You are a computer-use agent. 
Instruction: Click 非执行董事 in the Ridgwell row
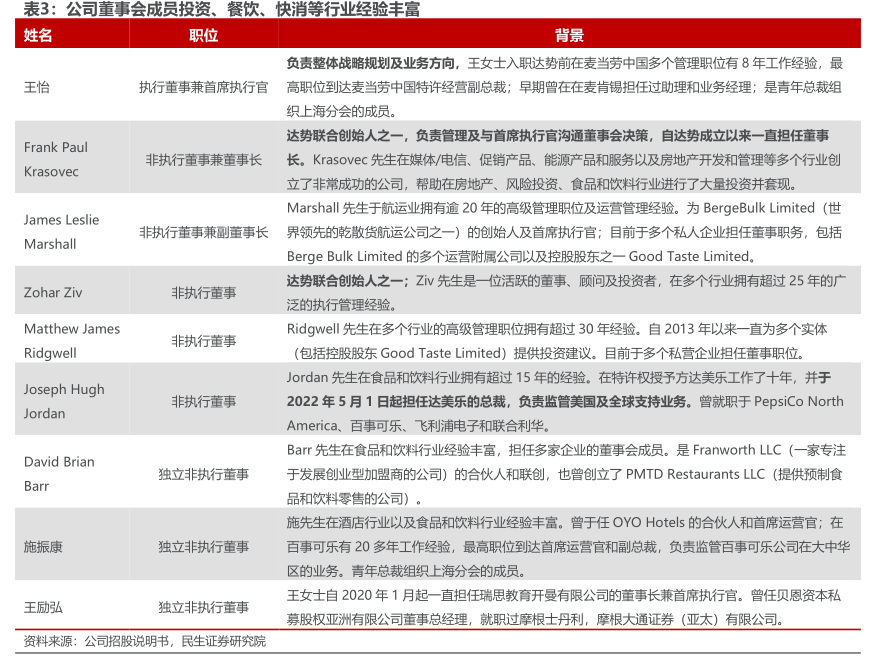(203, 341)
